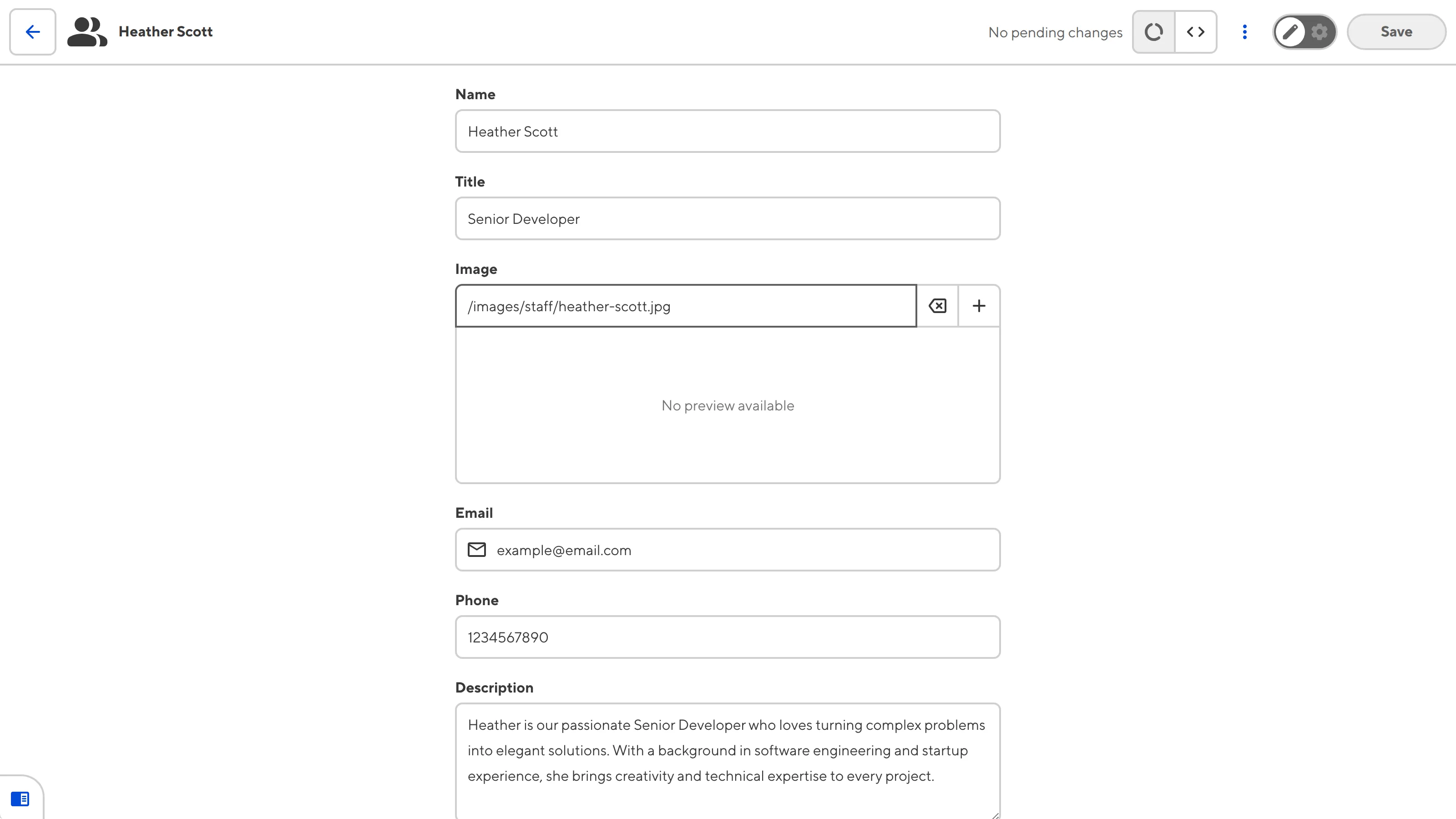Click the circular visual editor icon
This screenshot has height=819, width=1456.
click(1153, 32)
